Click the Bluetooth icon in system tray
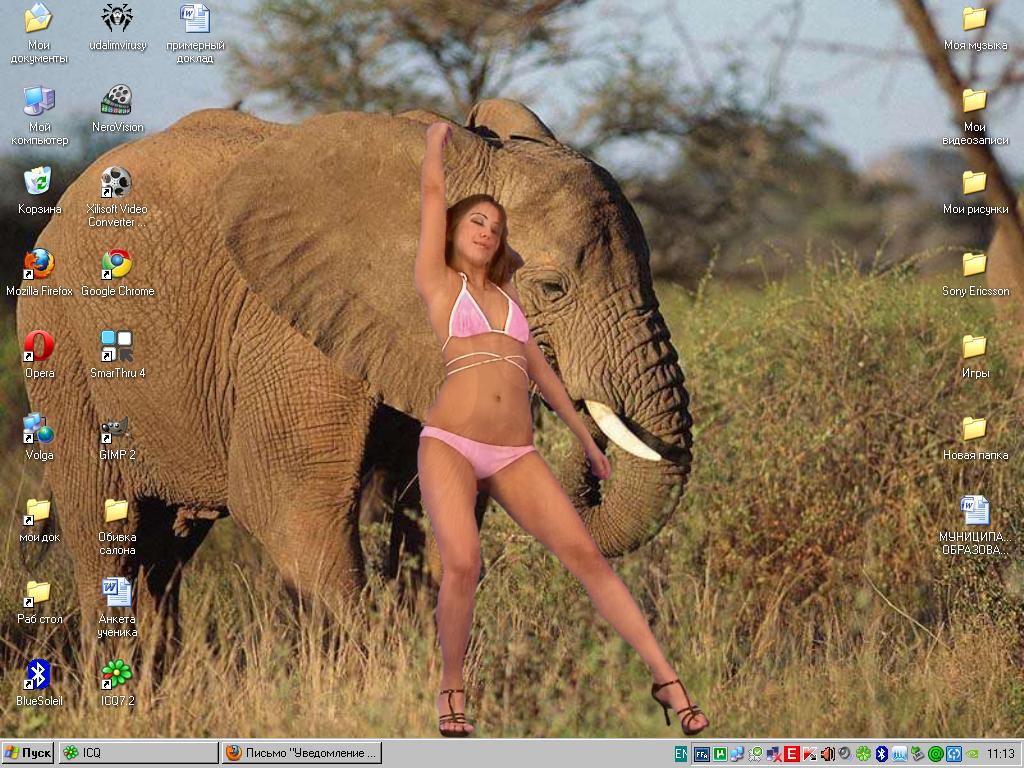Viewport: 1024px width, 768px height. [881, 754]
